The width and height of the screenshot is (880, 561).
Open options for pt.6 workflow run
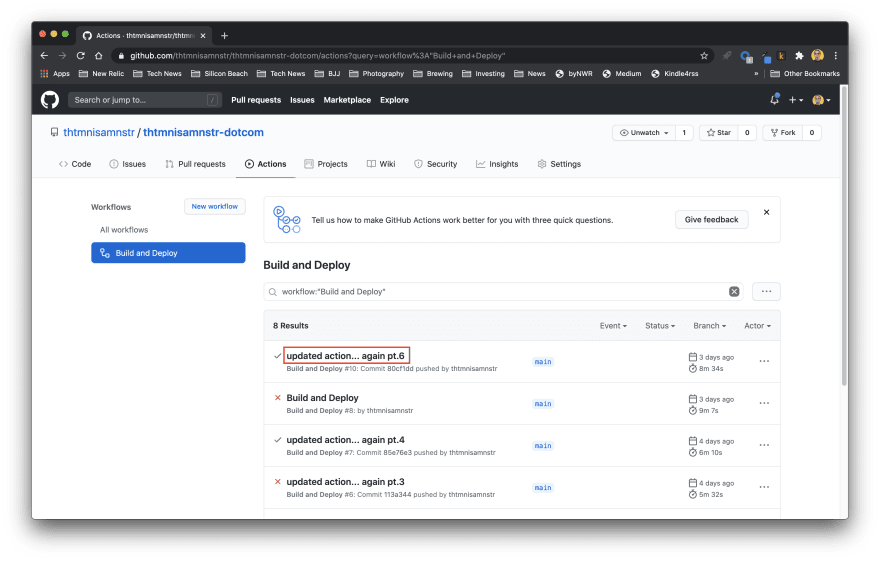[x=764, y=361]
